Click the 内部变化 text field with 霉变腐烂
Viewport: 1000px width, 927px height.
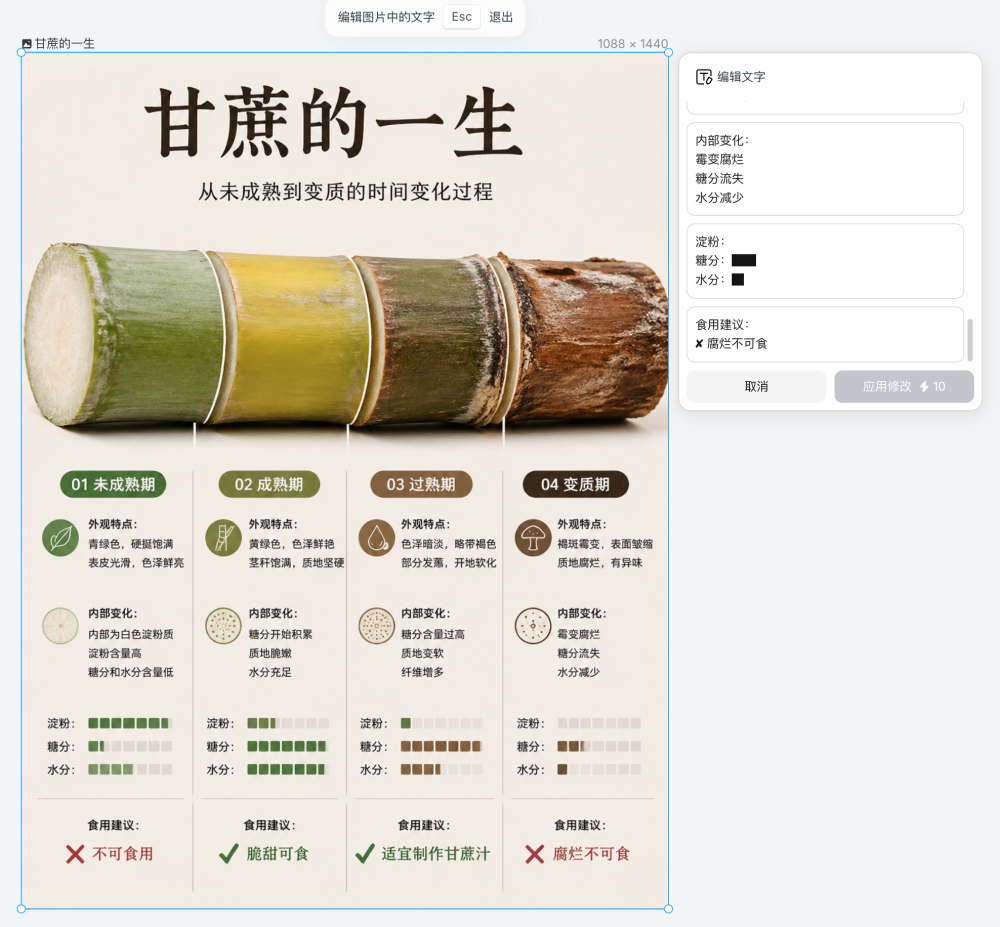coord(825,169)
